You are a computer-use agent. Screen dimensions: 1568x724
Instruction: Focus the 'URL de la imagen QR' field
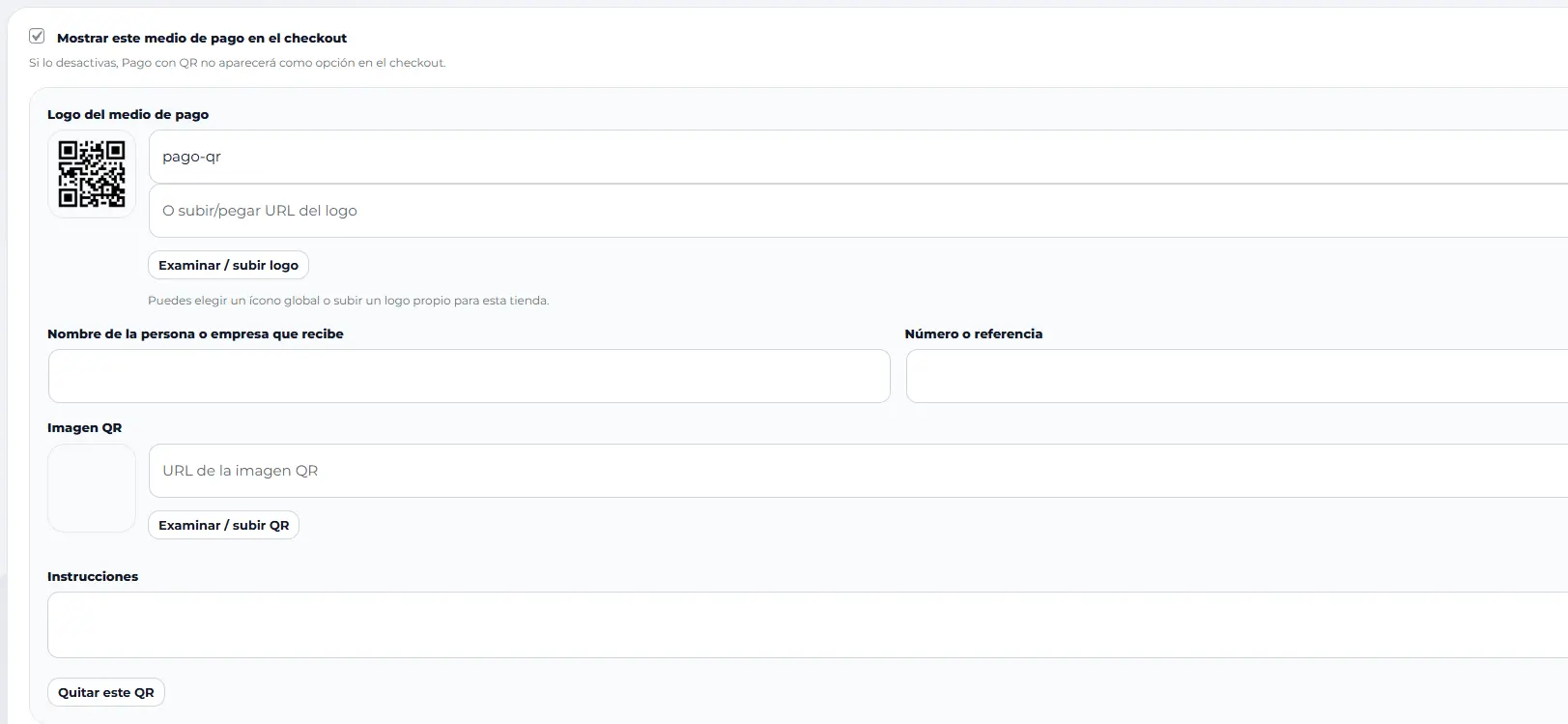pyautogui.click(x=858, y=471)
